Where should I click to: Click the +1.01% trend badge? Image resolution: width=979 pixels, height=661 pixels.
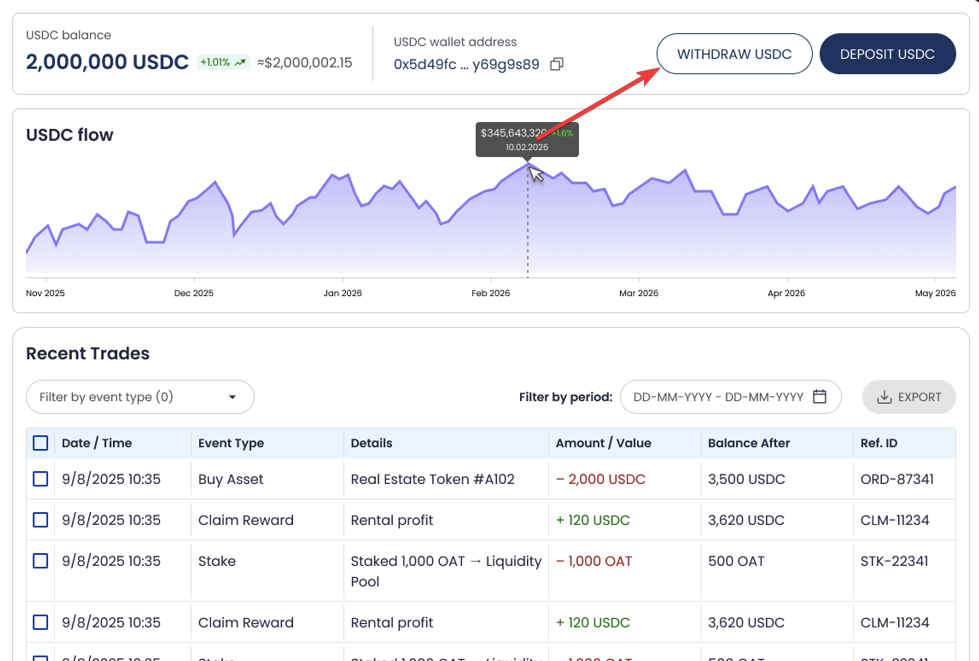click(222, 62)
